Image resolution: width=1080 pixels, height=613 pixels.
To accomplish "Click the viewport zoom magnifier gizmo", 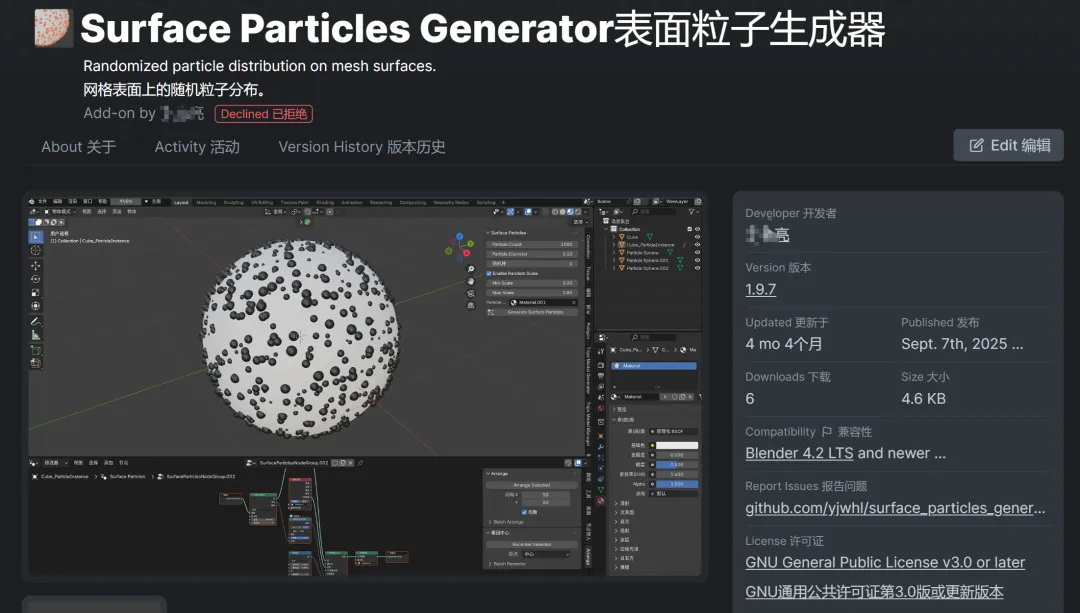I will tap(470, 269).
